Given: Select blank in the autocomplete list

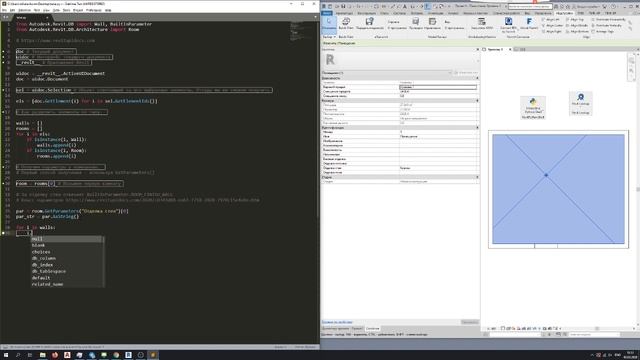Looking at the screenshot, I should tap(67, 245).
